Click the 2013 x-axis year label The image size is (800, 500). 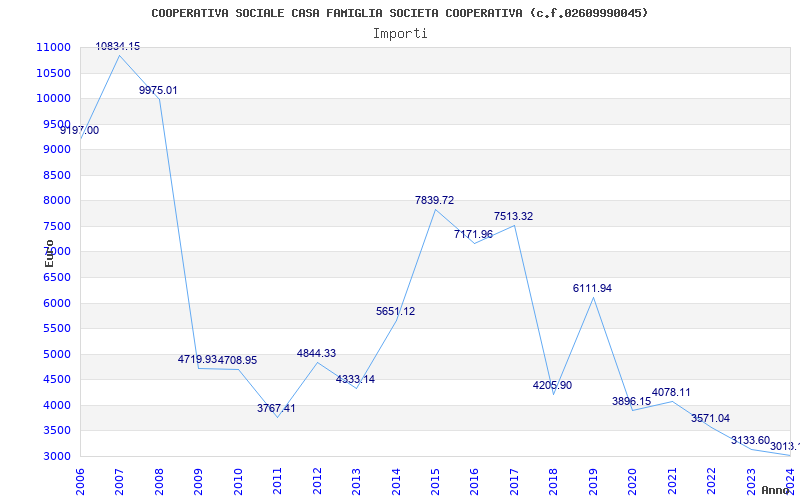click(356, 482)
